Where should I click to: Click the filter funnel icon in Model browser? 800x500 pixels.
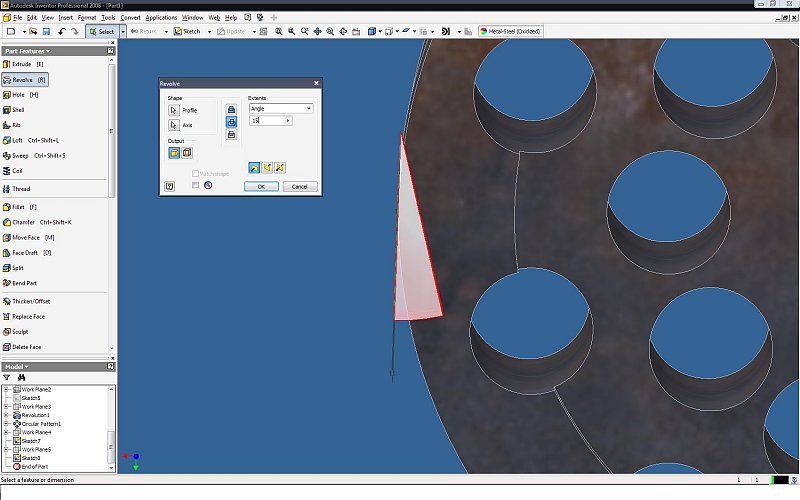coord(7,377)
